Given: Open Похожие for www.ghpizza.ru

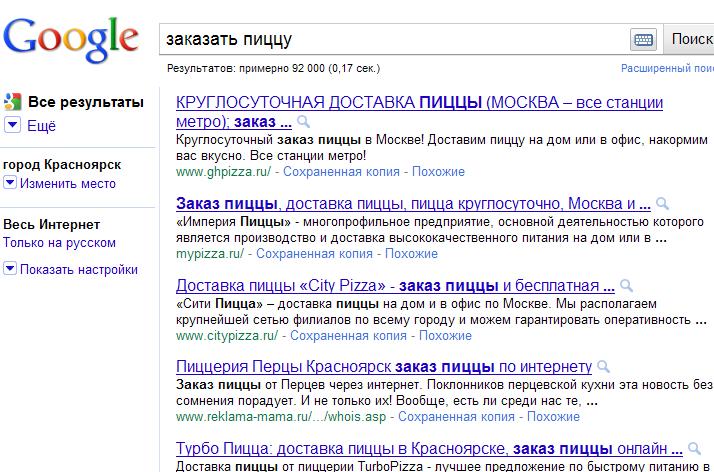Looking at the screenshot, I should (439, 172).
